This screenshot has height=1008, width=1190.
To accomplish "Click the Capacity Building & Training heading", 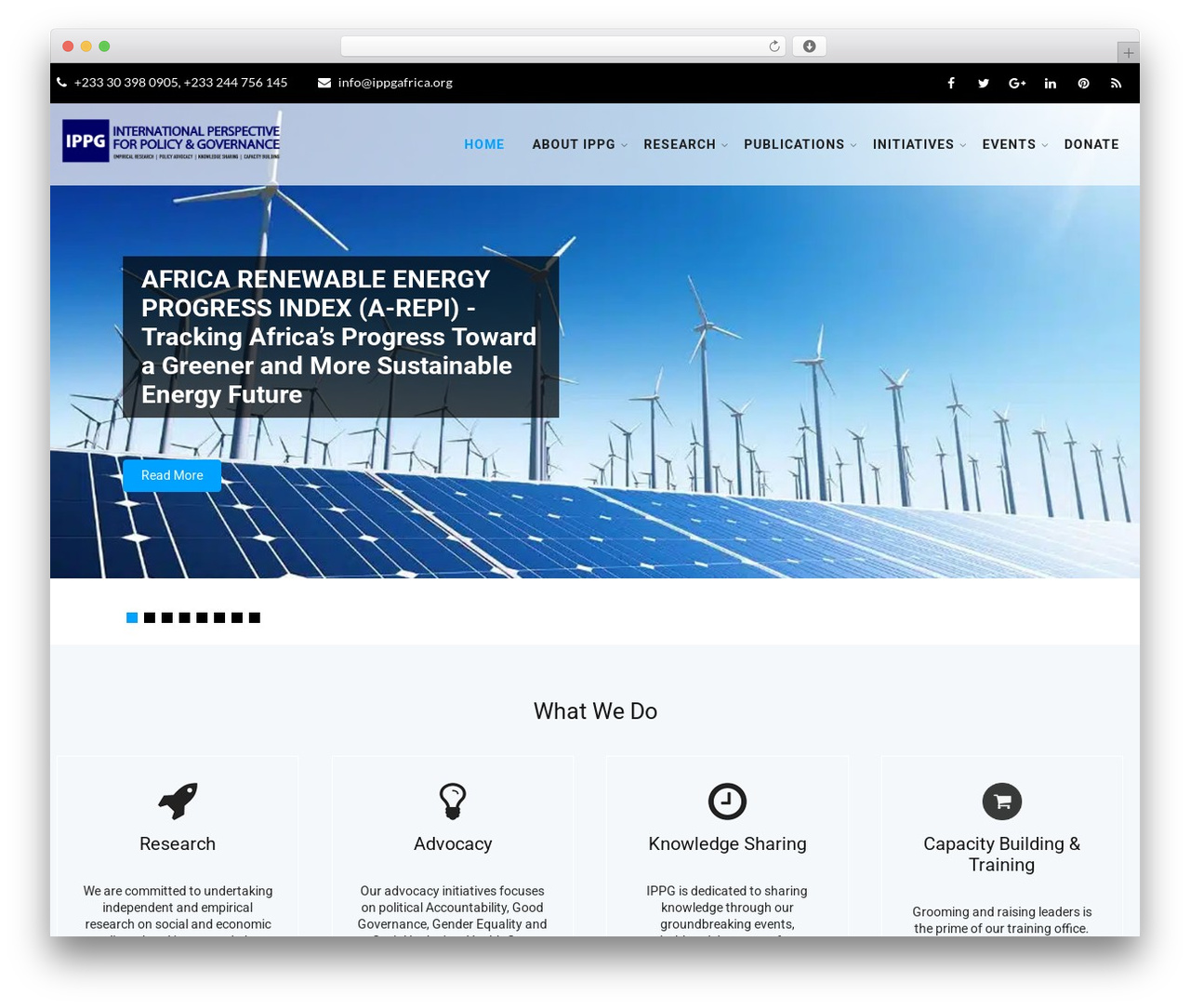I will tap(1002, 855).
